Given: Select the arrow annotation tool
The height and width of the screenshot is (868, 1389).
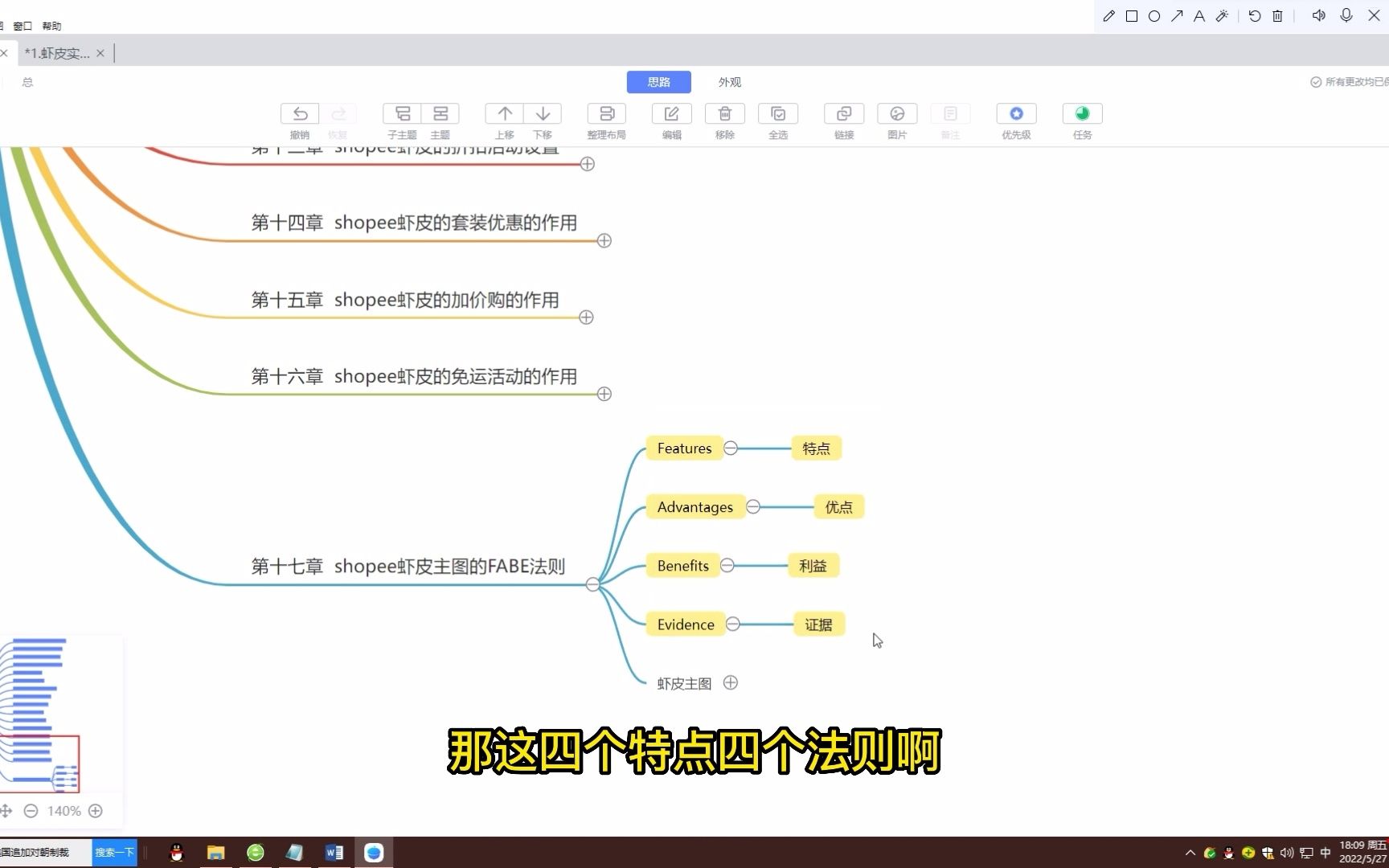Looking at the screenshot, I should 1177,16.
